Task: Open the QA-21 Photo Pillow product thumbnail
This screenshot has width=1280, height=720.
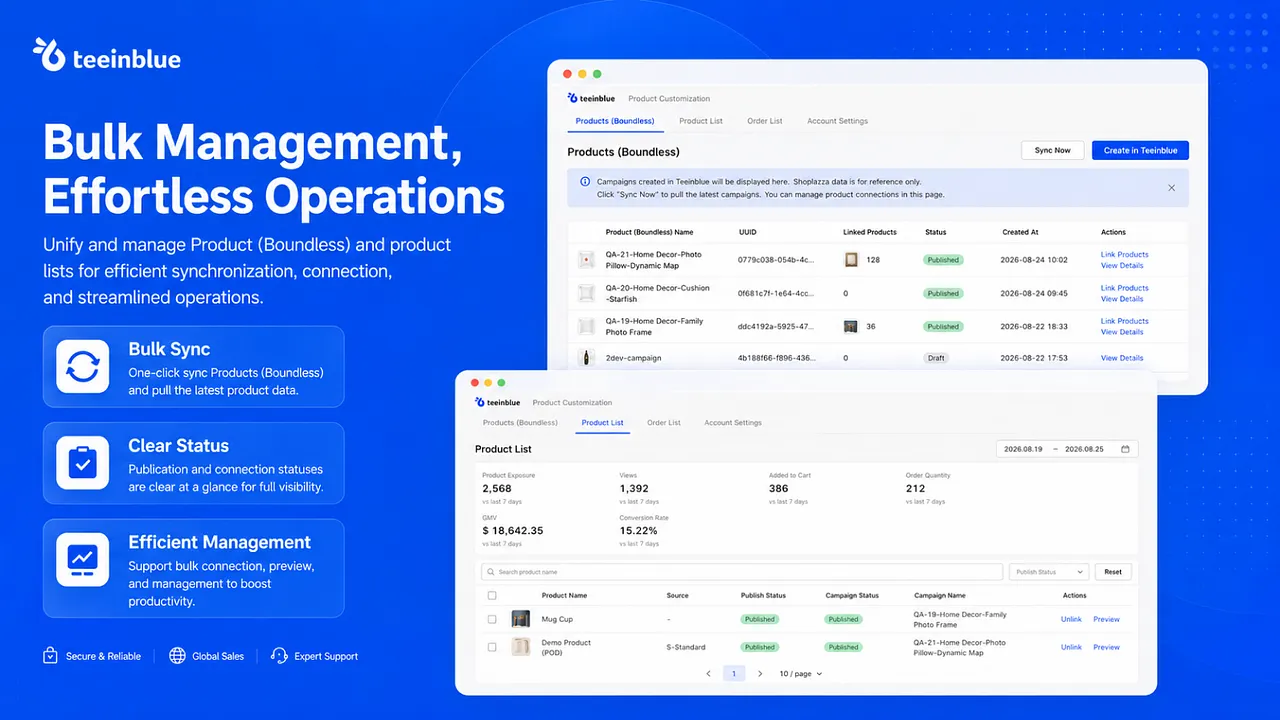Action: tap(586, 260)
